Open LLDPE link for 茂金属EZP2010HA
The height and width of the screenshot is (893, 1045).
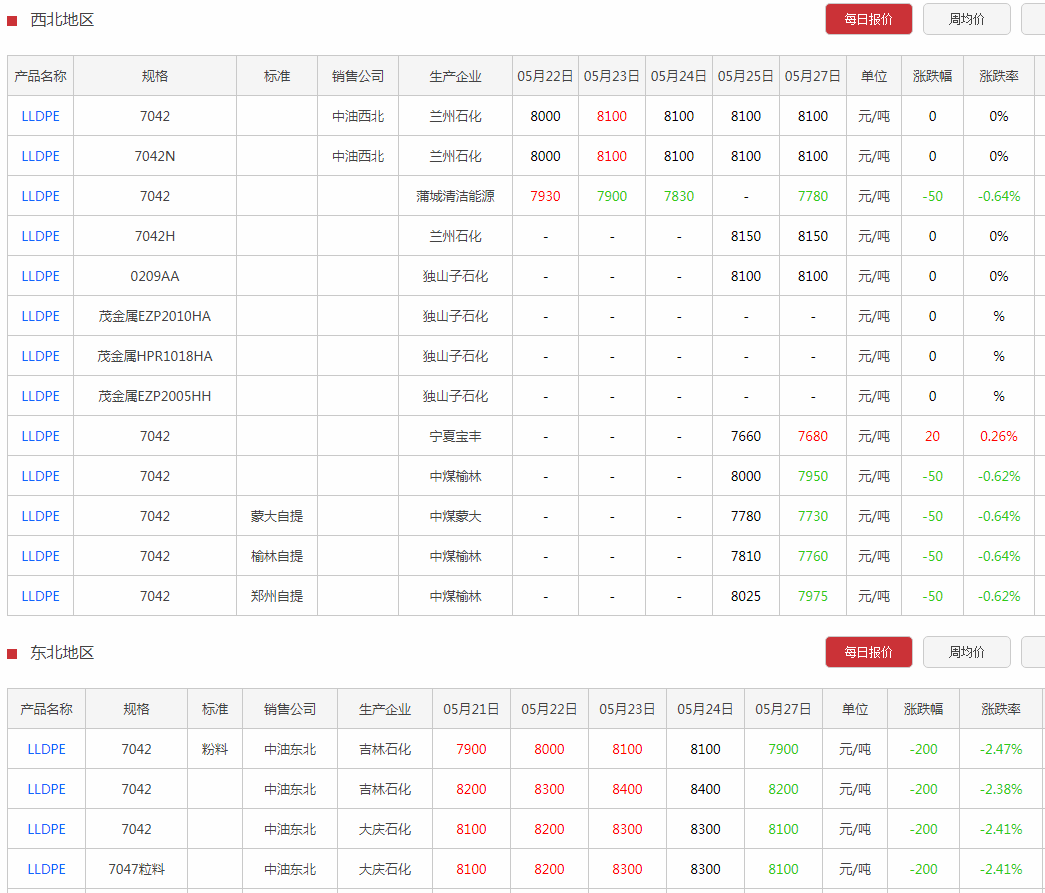click(x=41, y=316)
